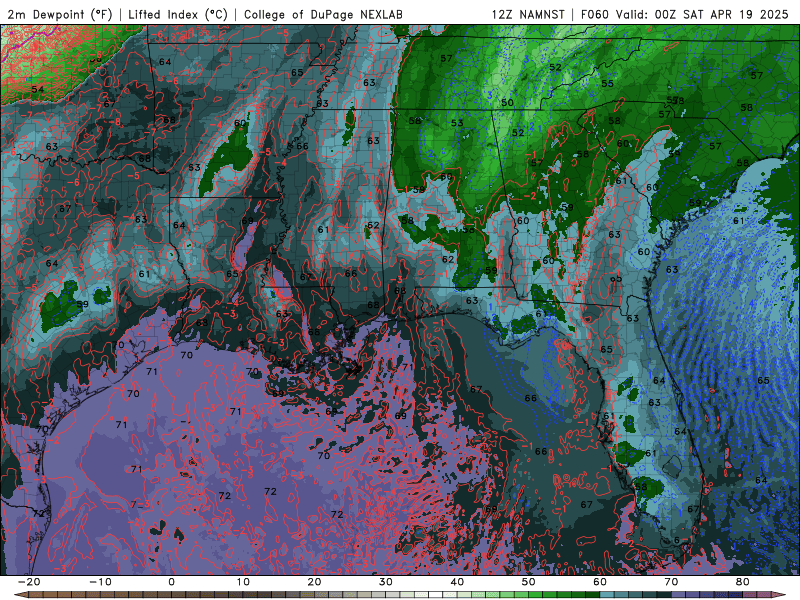Click the "50" dewpoint value on the map
800x600 pixels.
(507, 103)
